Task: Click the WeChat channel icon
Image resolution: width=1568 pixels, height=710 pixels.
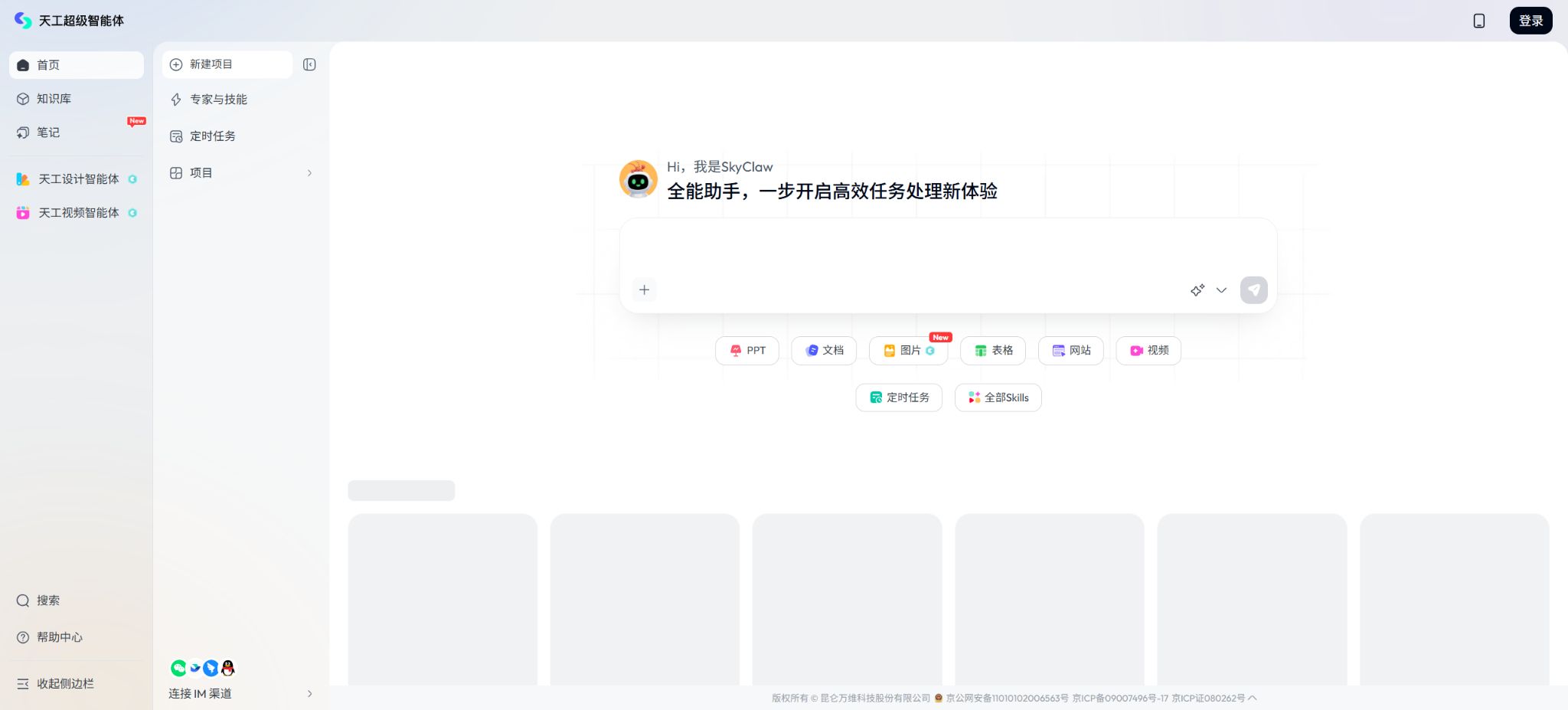Action: coord(178,668)
